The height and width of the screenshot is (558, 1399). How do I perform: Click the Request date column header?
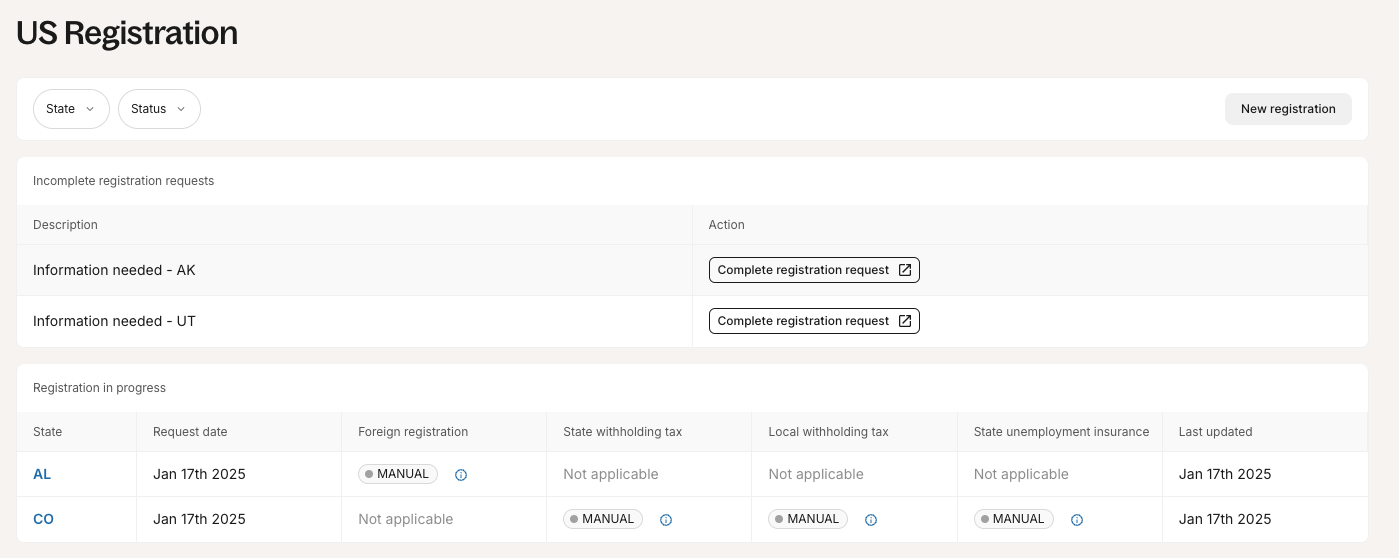click(190, 432)
